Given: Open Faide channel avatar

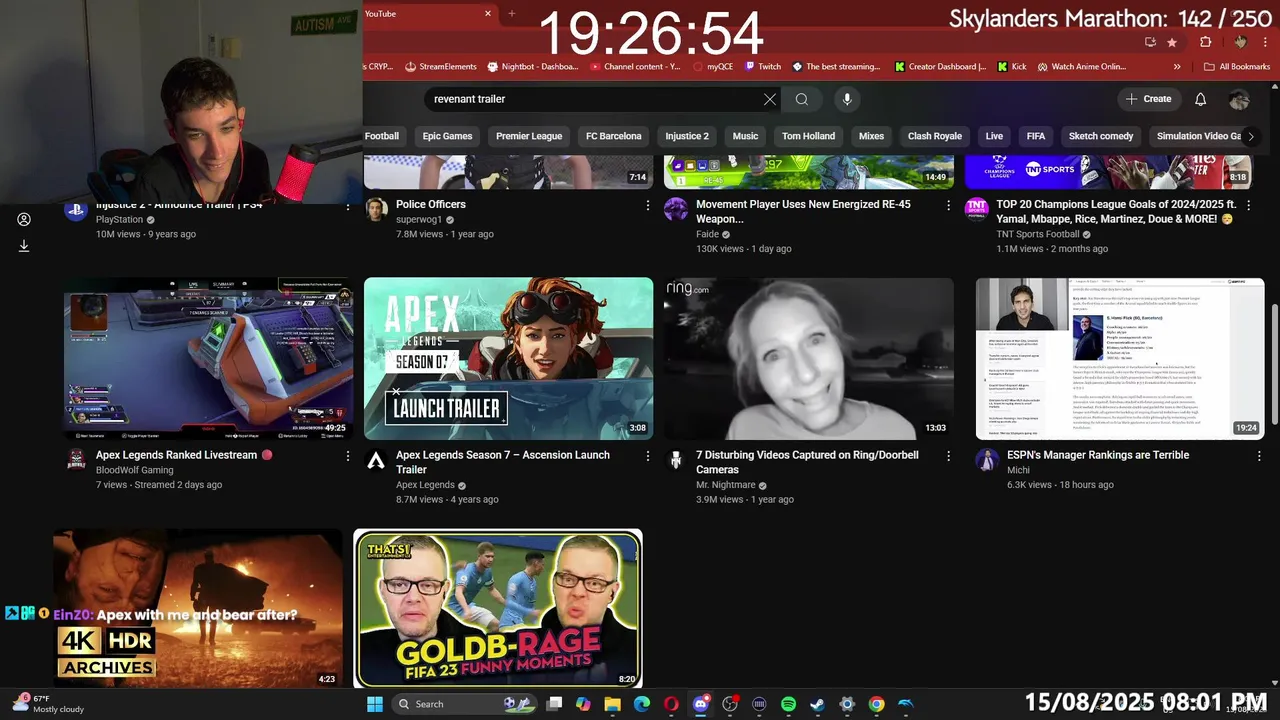Looking at the screenshot, I should (x=676, y=209).
